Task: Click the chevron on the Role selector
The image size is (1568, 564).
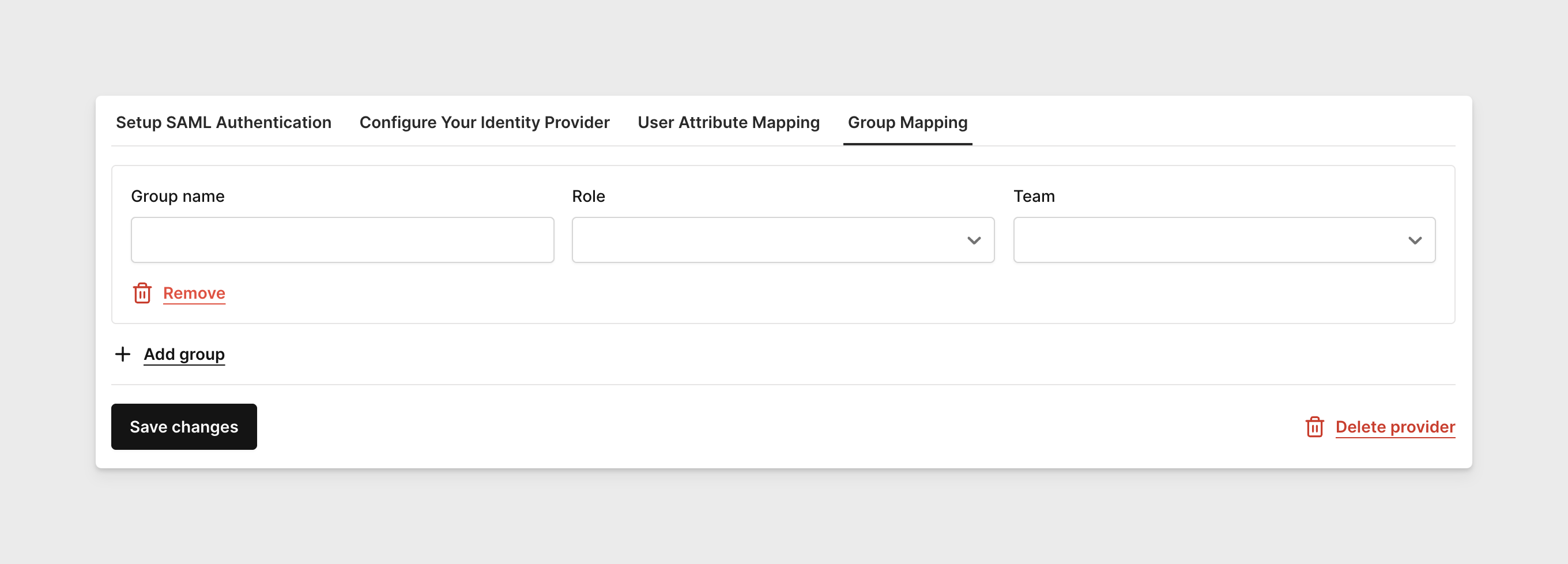Action: (x=974, y=240)
